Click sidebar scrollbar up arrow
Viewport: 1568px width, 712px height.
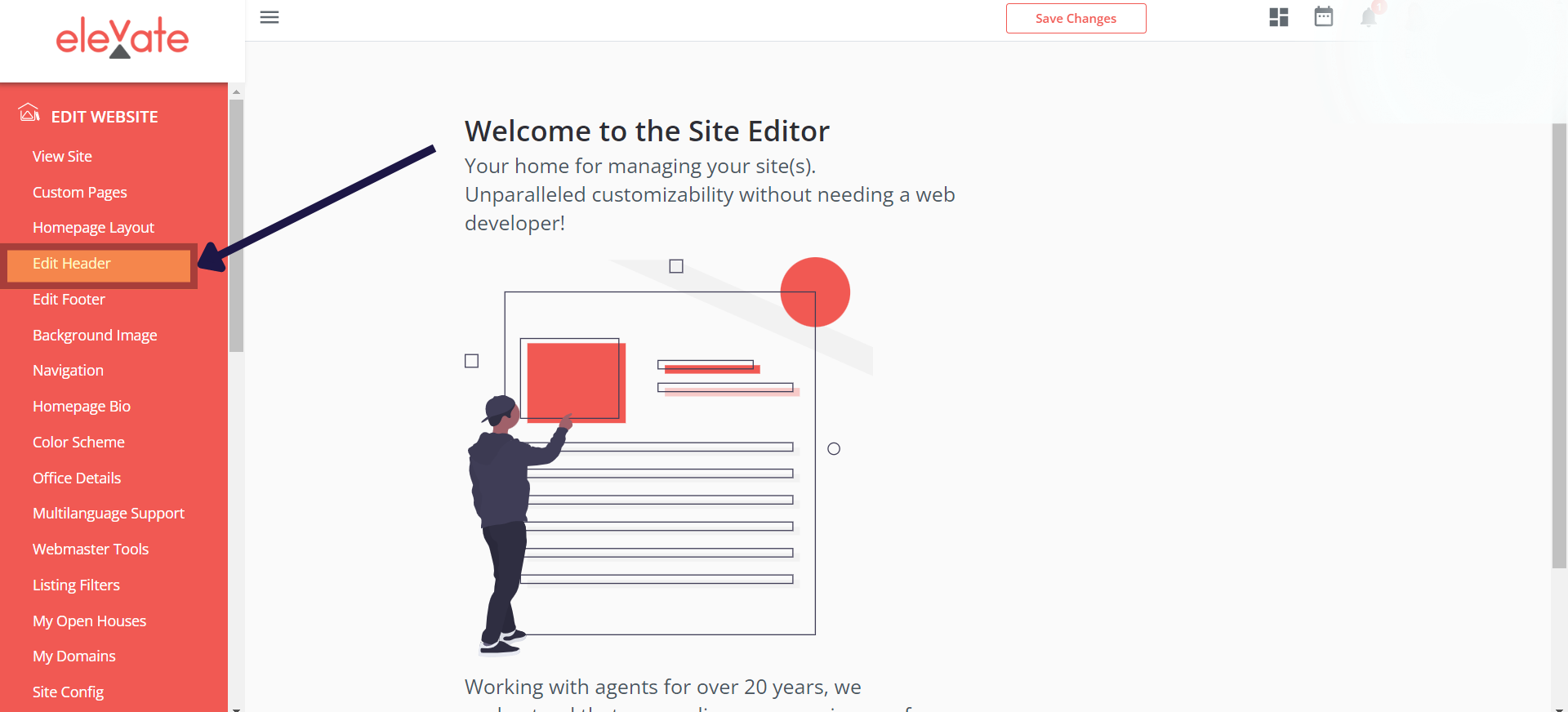pyautogui.click(x=236, y=91)
